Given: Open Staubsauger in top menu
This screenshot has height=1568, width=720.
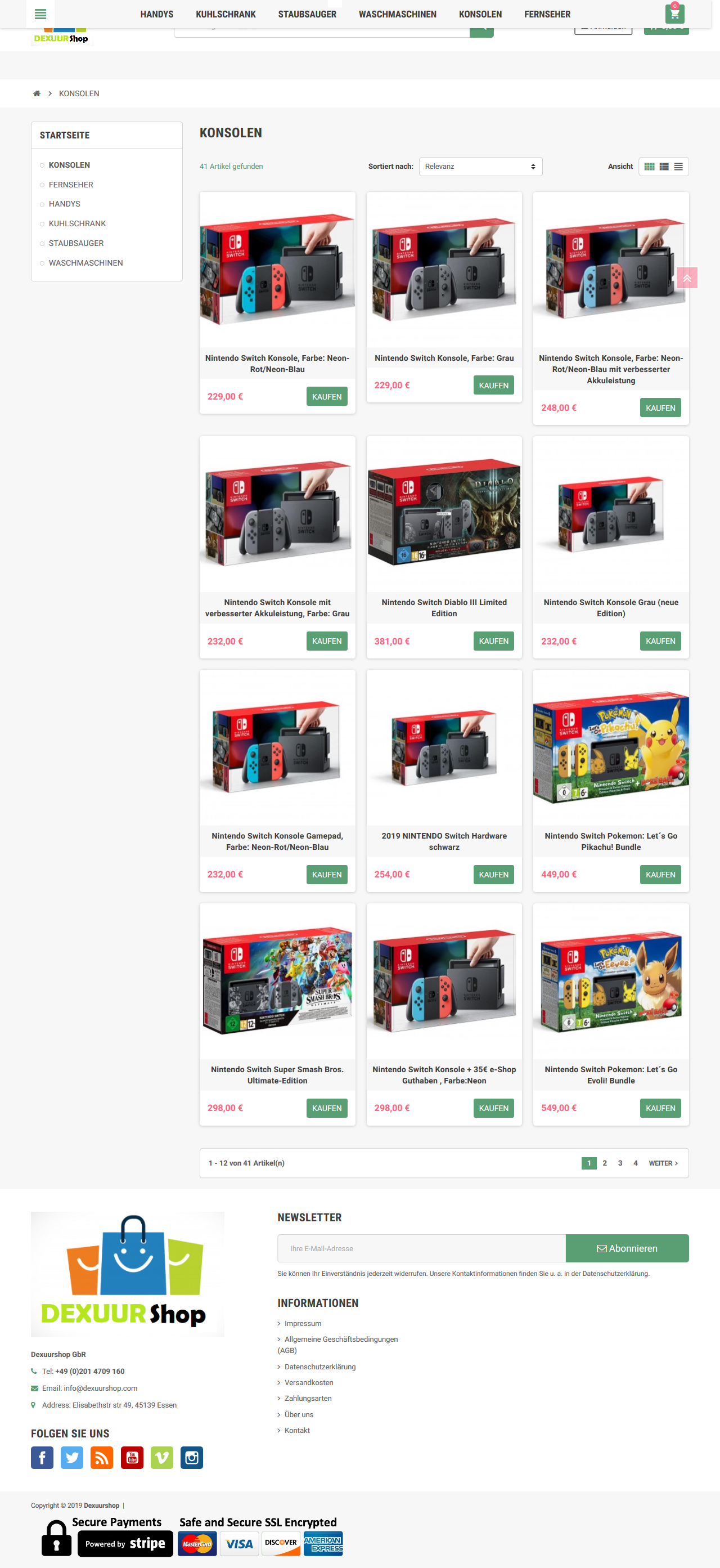Looking at the screenshot, I should click(307, 14).
